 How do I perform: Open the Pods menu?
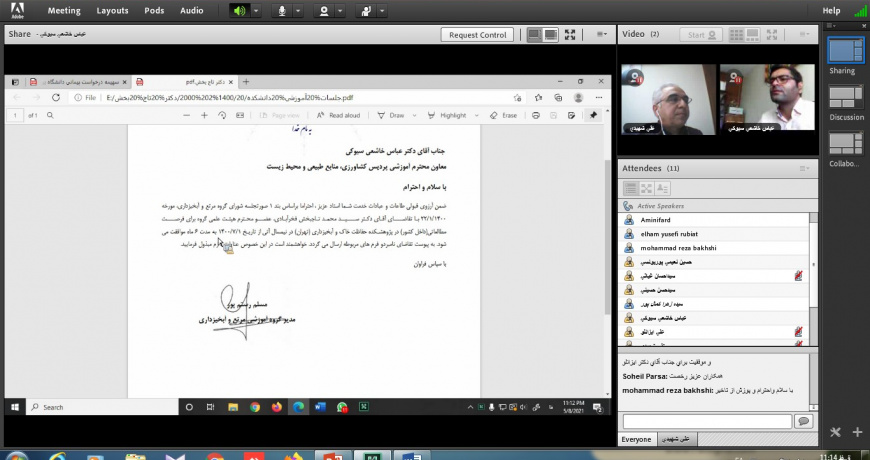(154, 11)
